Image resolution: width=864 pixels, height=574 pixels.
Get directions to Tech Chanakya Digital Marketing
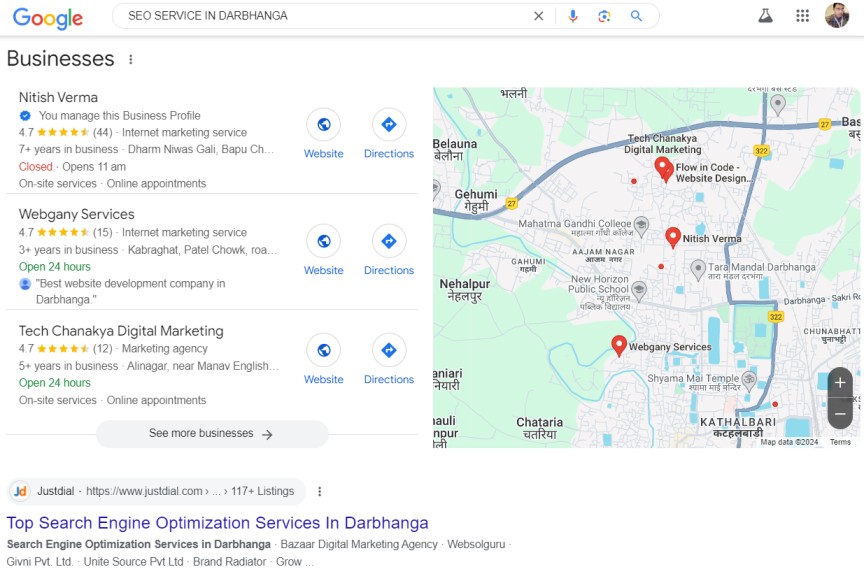point(388,350)
